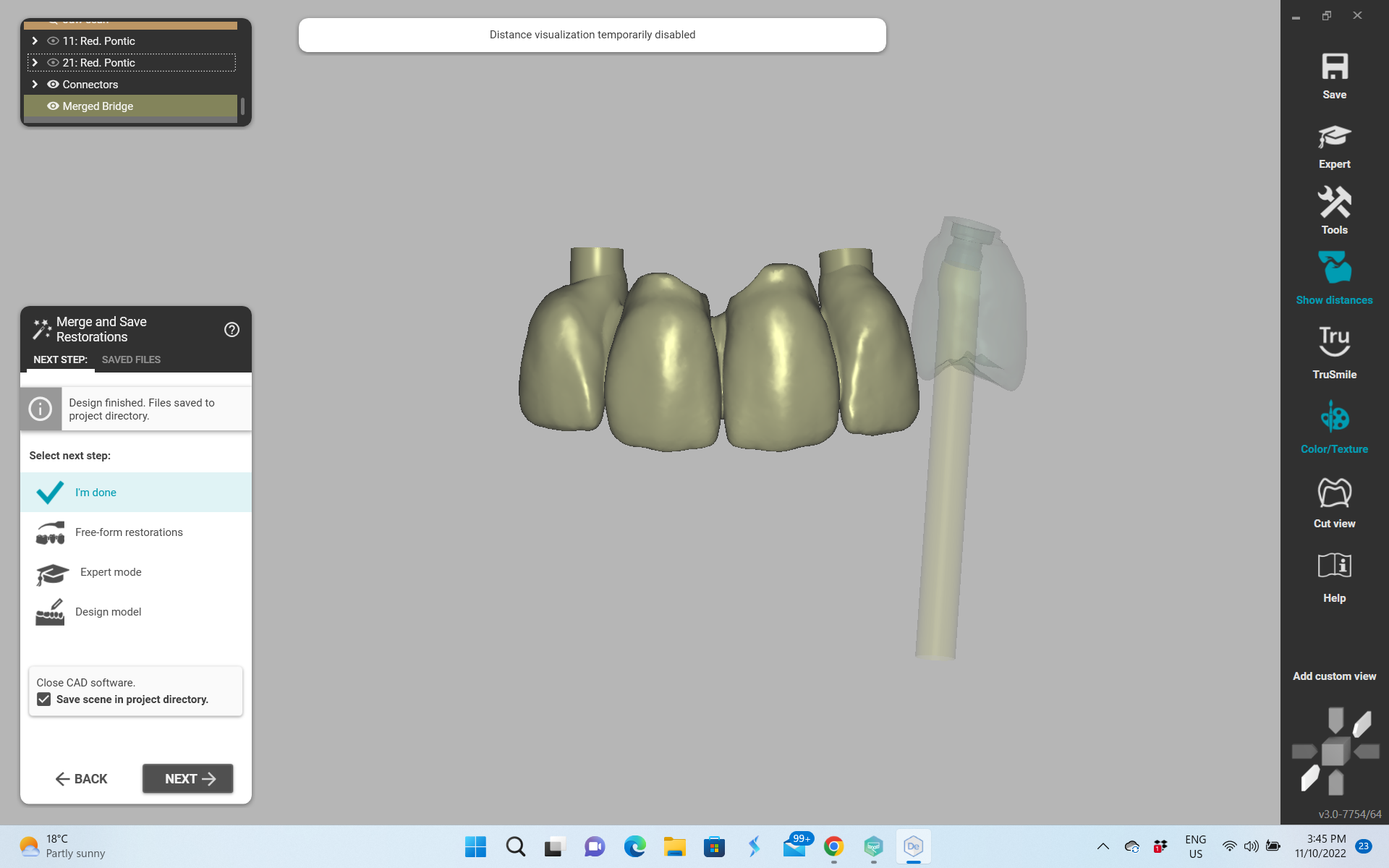Expand the 21: Red. Pontic tree node

(x=35, y=63)
